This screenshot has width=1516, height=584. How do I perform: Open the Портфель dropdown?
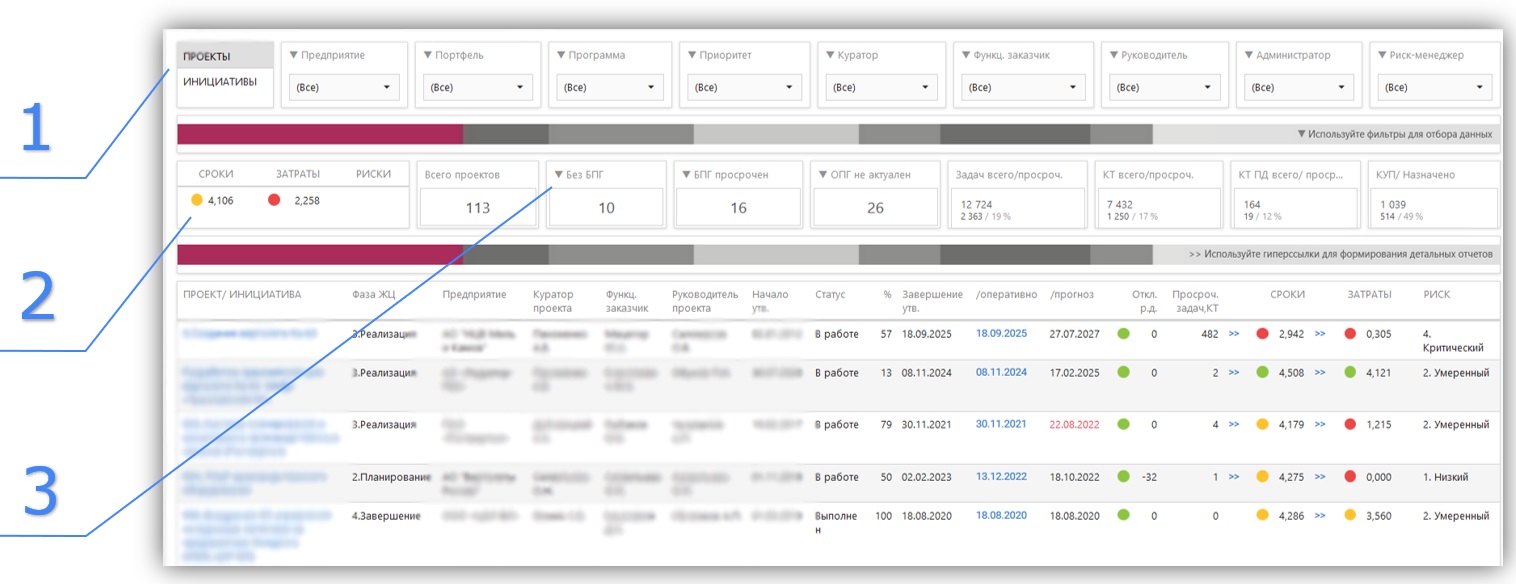477,88
